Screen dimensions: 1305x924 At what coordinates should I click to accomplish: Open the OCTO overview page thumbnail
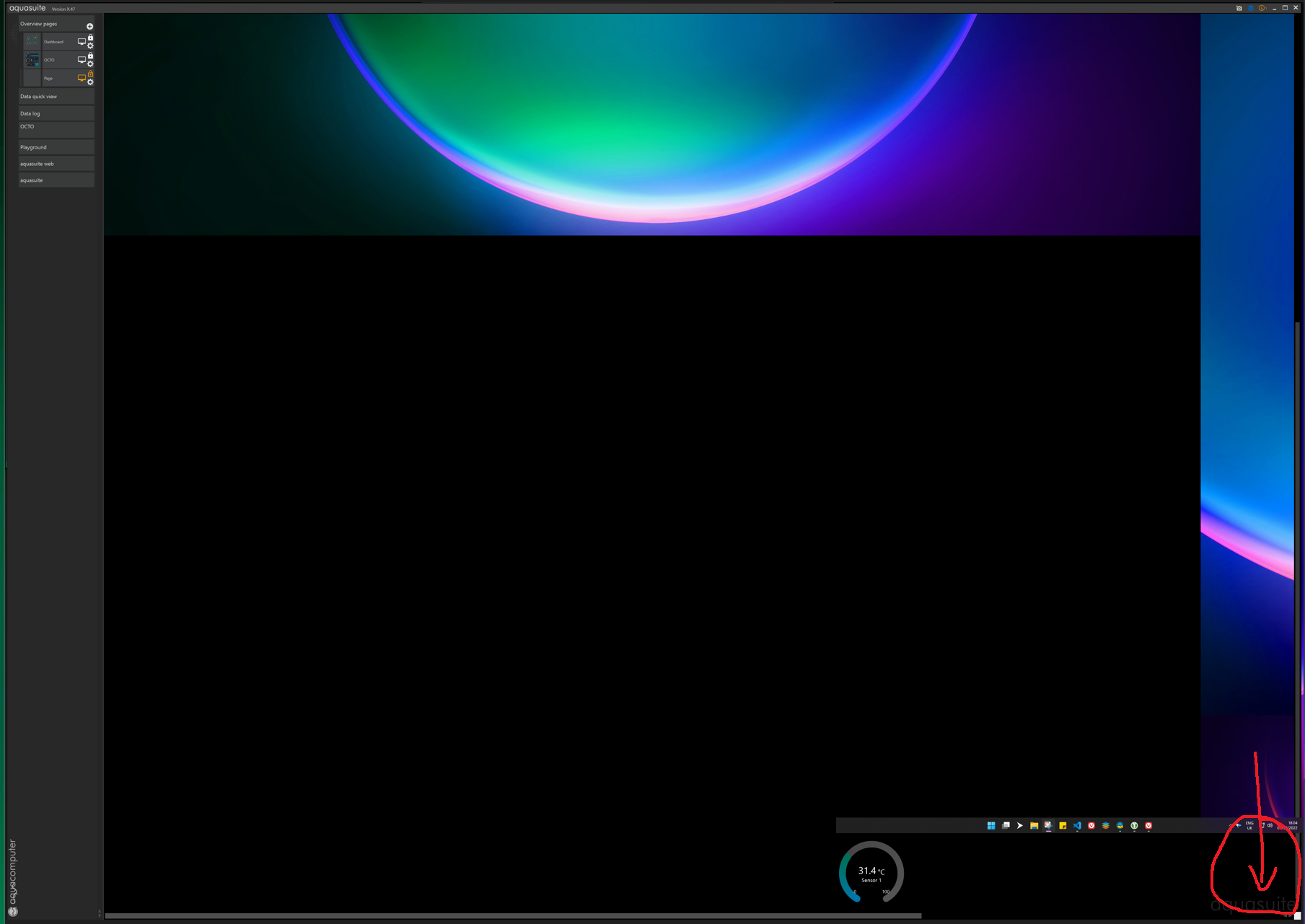click(x=32, y=60)
